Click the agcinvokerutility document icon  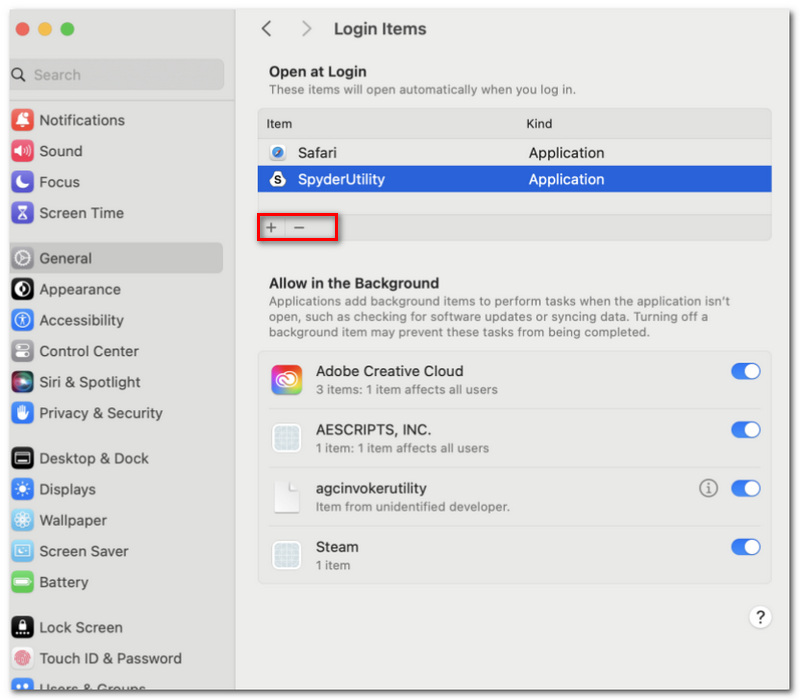click(x=287, y=497)
